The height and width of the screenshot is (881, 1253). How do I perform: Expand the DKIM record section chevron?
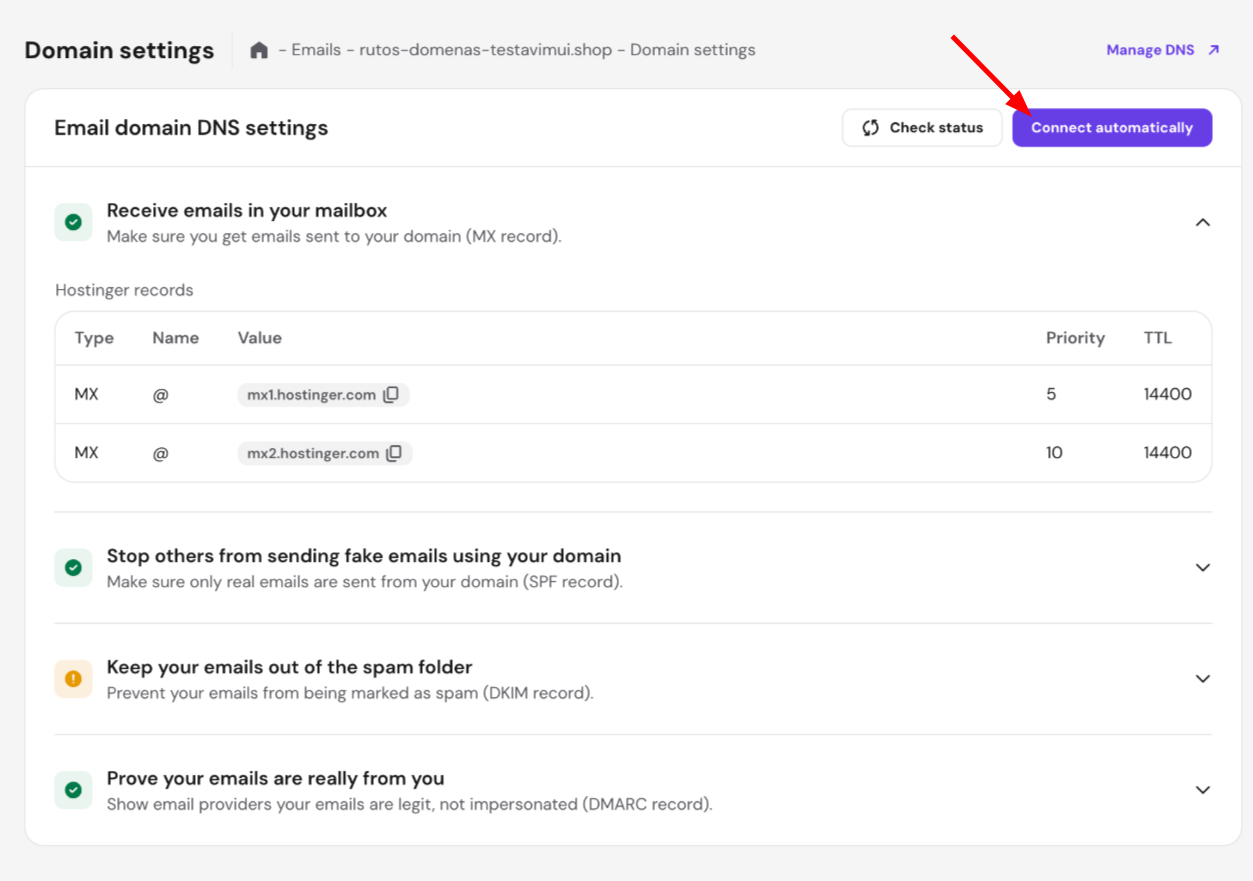coord(1202,679)
